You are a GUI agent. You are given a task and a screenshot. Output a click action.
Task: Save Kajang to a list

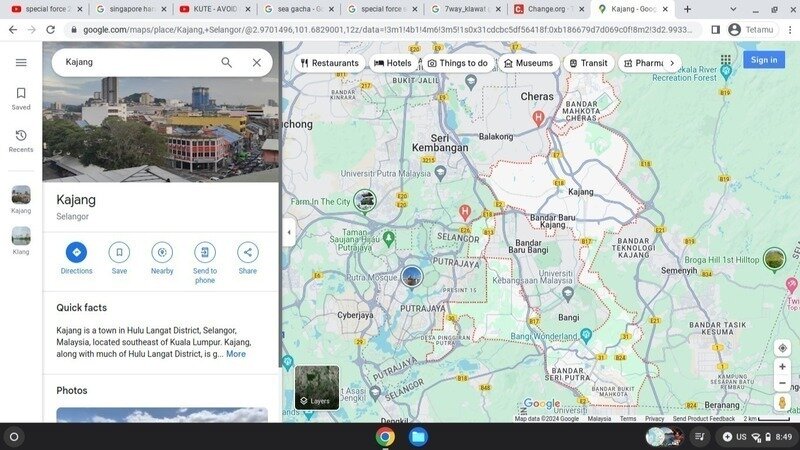click(119, 252)
